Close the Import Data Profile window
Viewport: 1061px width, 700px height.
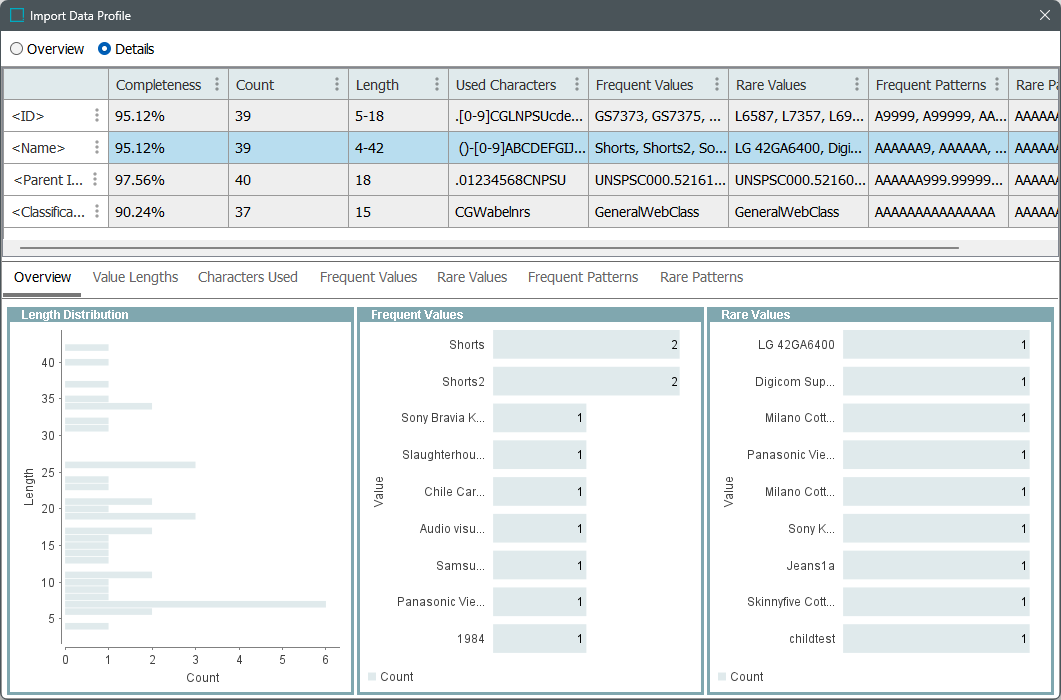pyautogui.click(x=1045, y=15)
